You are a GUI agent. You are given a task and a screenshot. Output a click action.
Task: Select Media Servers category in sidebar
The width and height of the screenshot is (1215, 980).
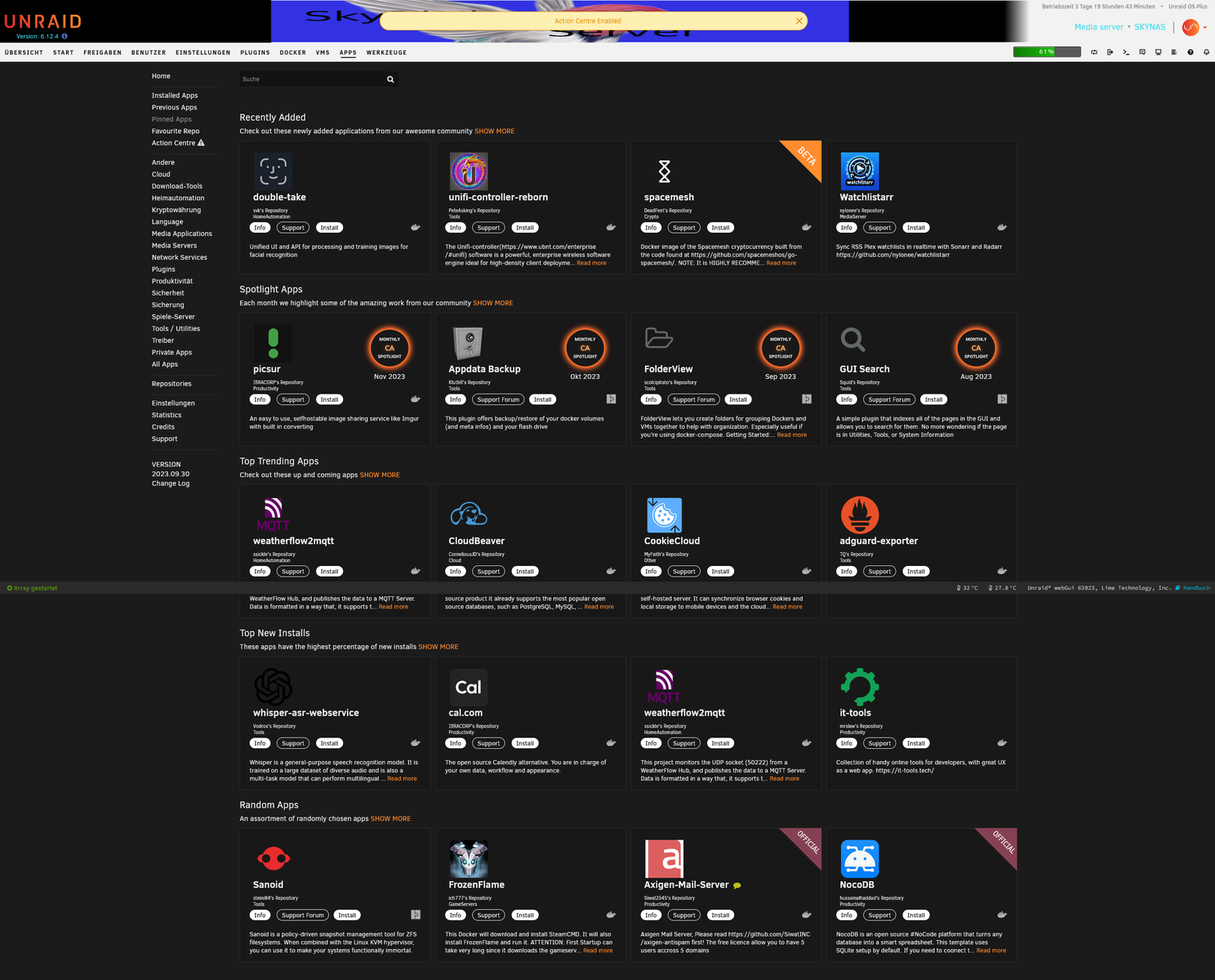click(x=174, y=246)
